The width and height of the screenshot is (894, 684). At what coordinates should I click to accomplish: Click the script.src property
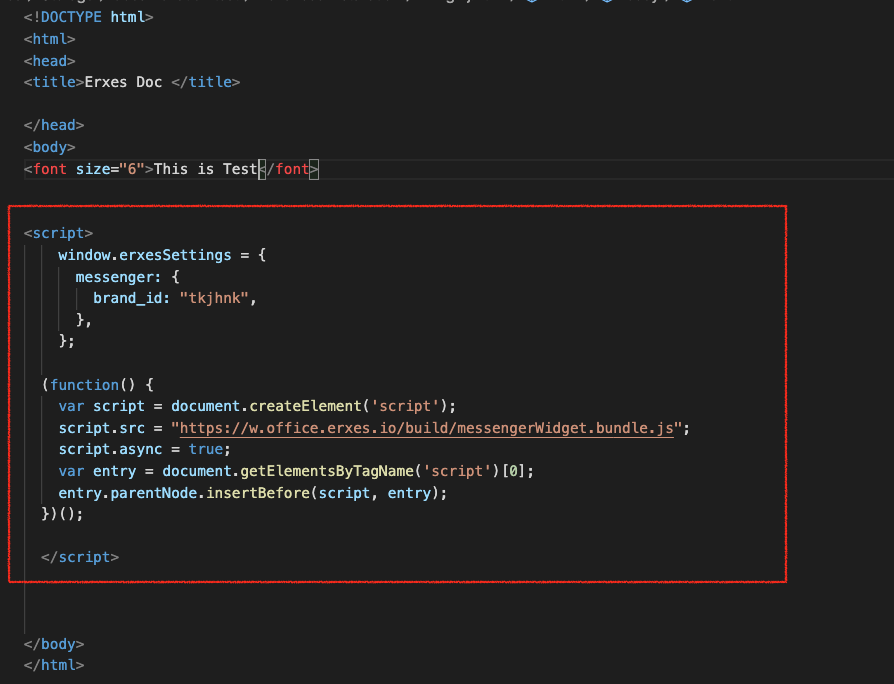(101, 428)
